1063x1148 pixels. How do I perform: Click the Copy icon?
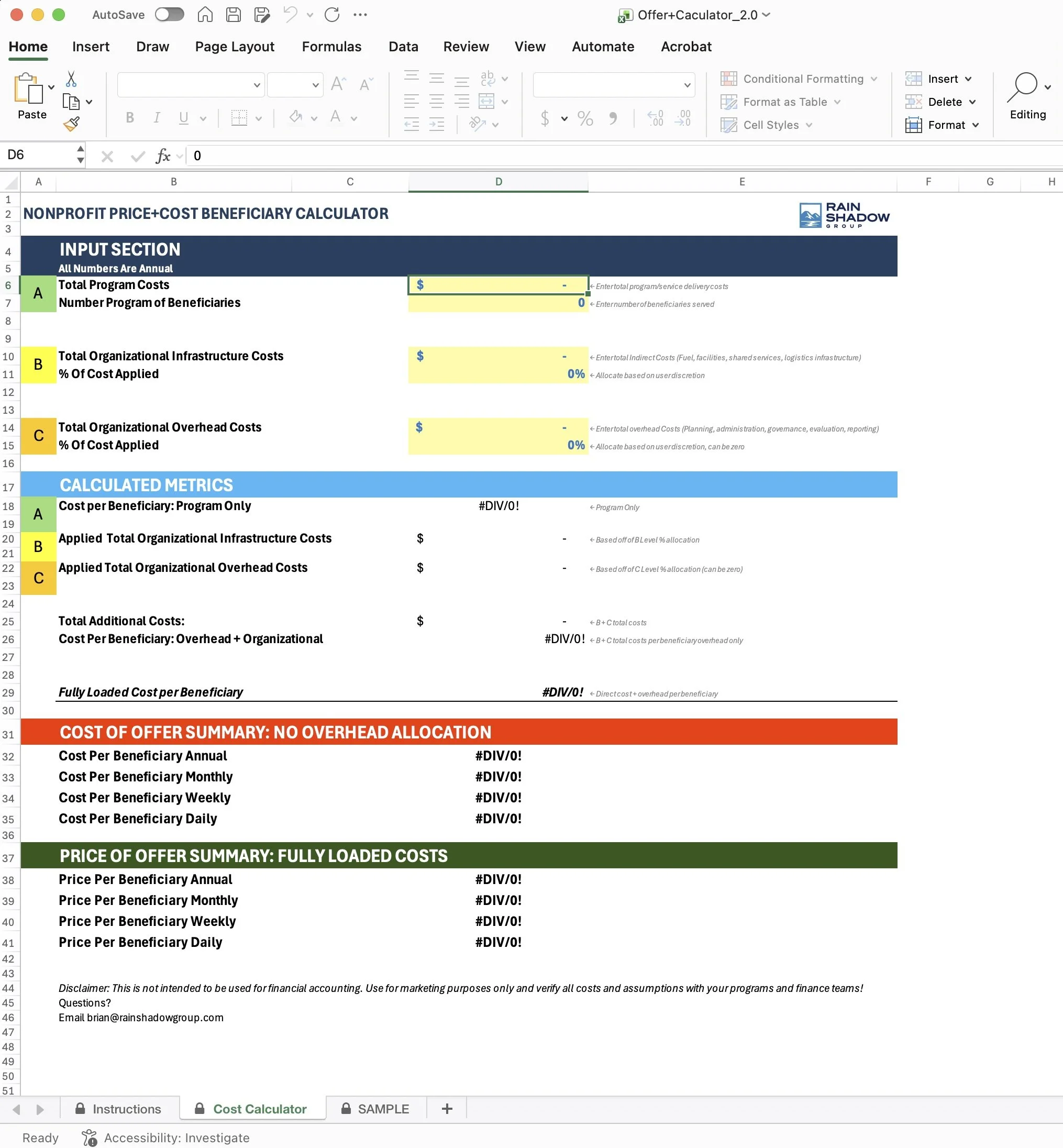click(x=71, y=102)
